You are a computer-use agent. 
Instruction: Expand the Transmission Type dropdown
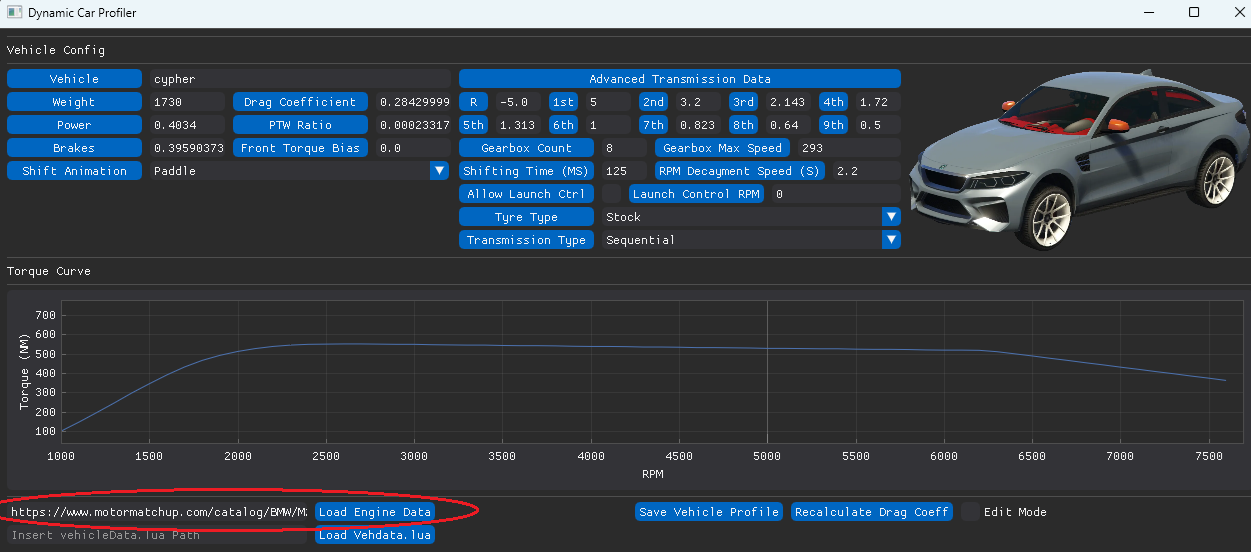click(x=891, y=240)
